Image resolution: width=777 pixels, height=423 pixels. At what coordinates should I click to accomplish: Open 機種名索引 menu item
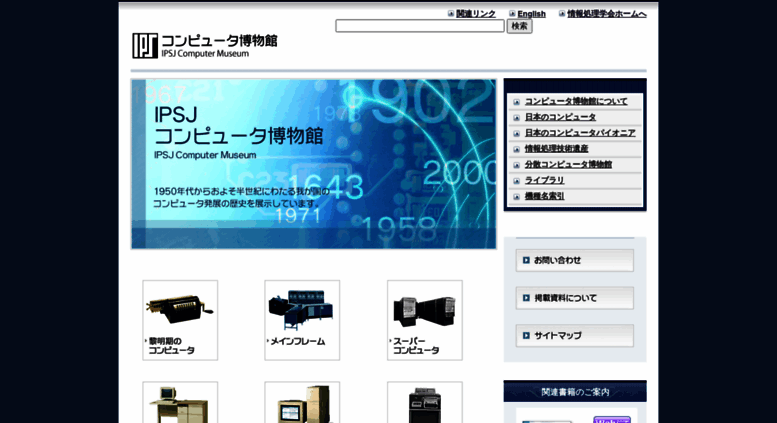[x=544, y=196]
